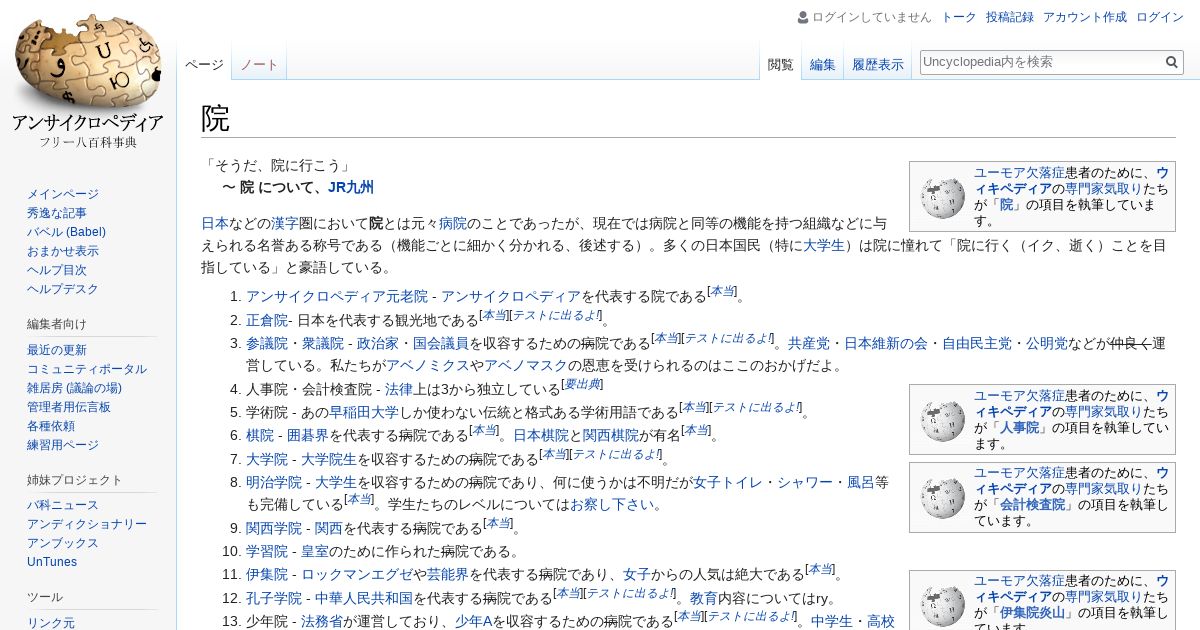The width and height of the screenshot is (1200, 630).
Task: Open 最近の更新 in sidebar
Action: pyautogui.click(x=57, y=350)
